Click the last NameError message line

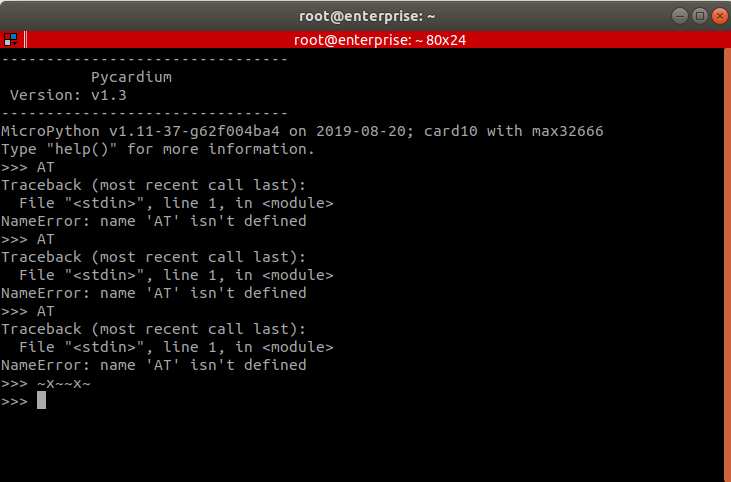[154, 365]
